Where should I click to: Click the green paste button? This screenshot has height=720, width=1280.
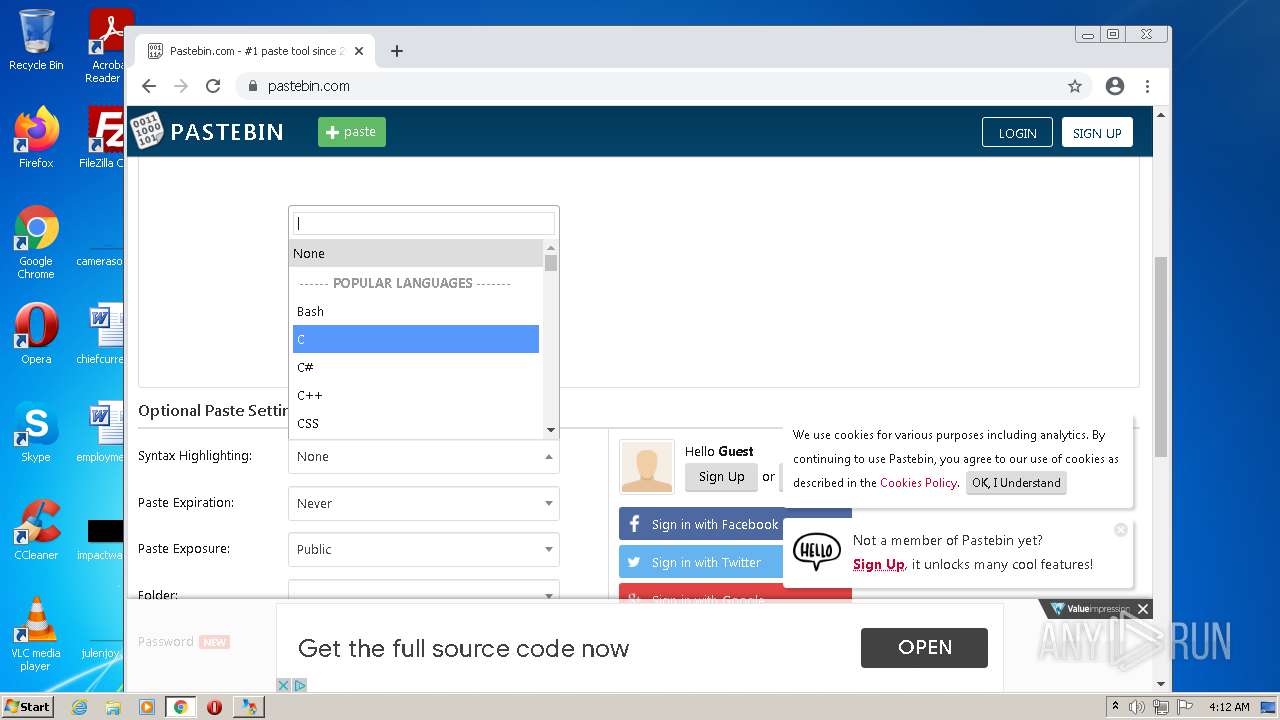click(x=352, y=132)
